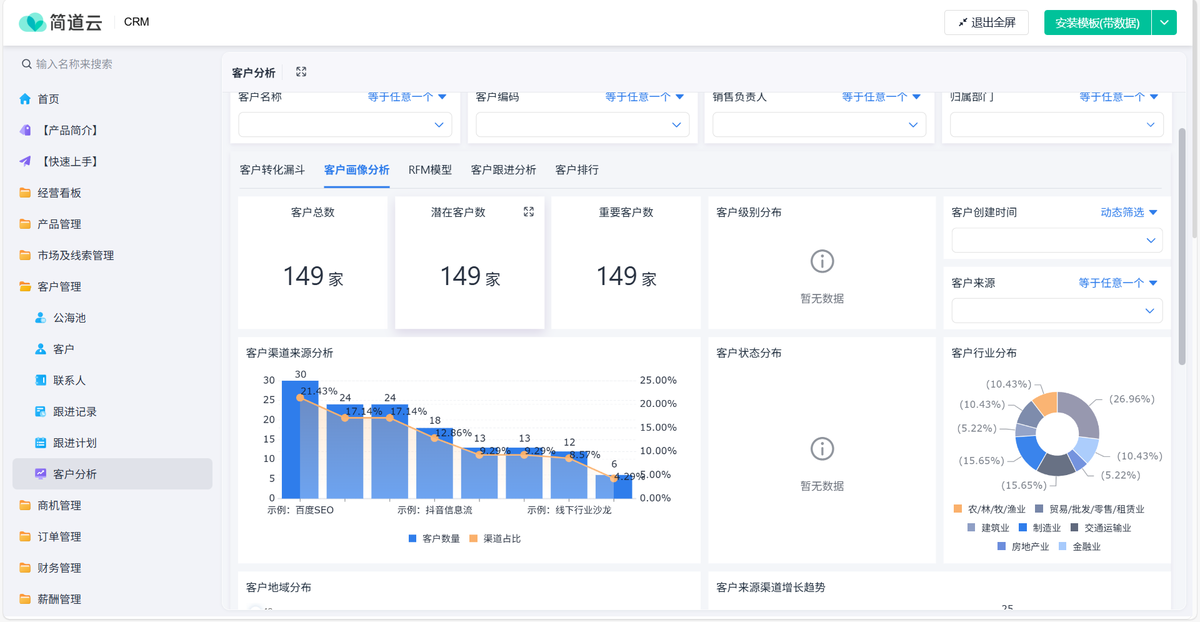Open 动态筛选 dropdown for 客户创建时间
The height and width of the screenshot is (622, 1200).
[1128, 212]
